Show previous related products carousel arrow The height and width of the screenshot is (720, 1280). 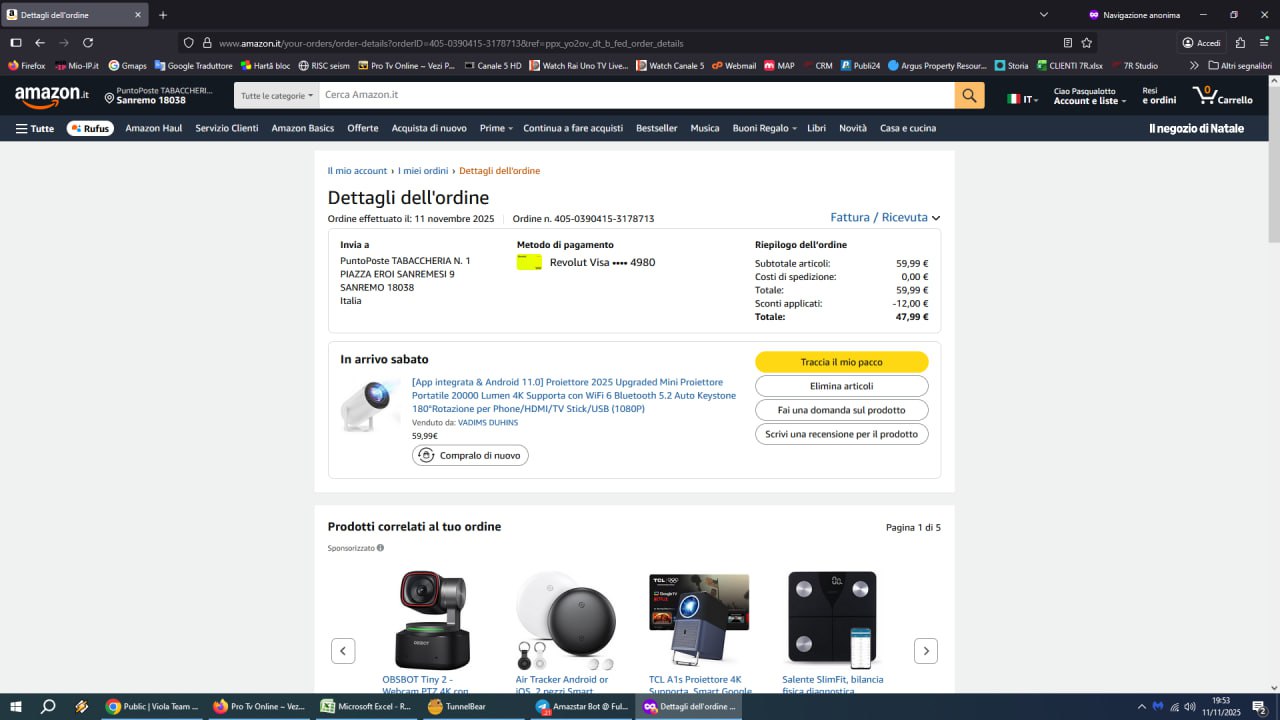click(x=343, y=651)
